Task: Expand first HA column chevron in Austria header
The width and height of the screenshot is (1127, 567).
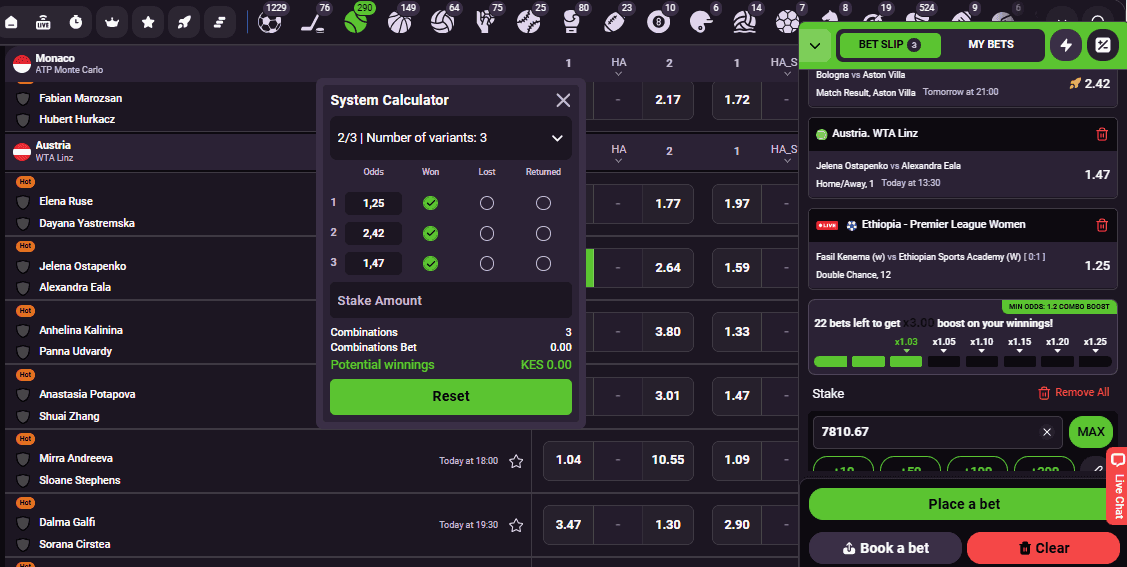Action: point(619,161)
